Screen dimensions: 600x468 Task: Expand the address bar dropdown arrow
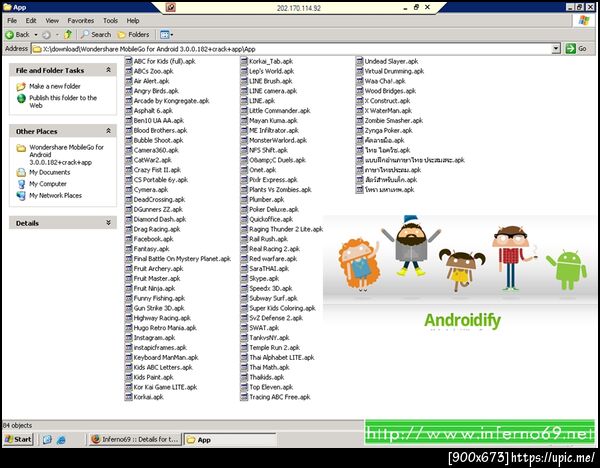point(556,49)
